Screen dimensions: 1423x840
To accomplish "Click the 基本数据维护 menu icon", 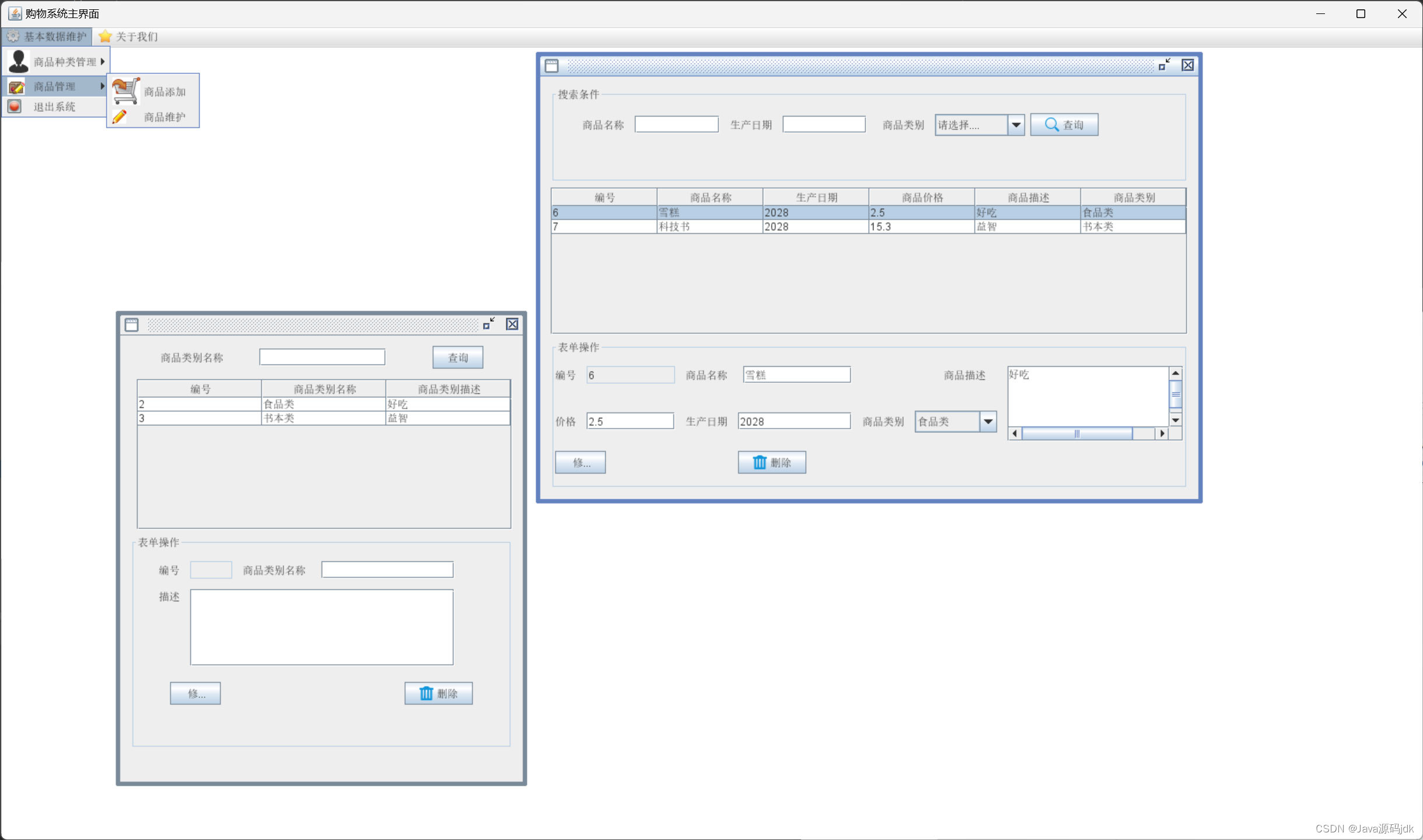I will [x=16, y=37].
